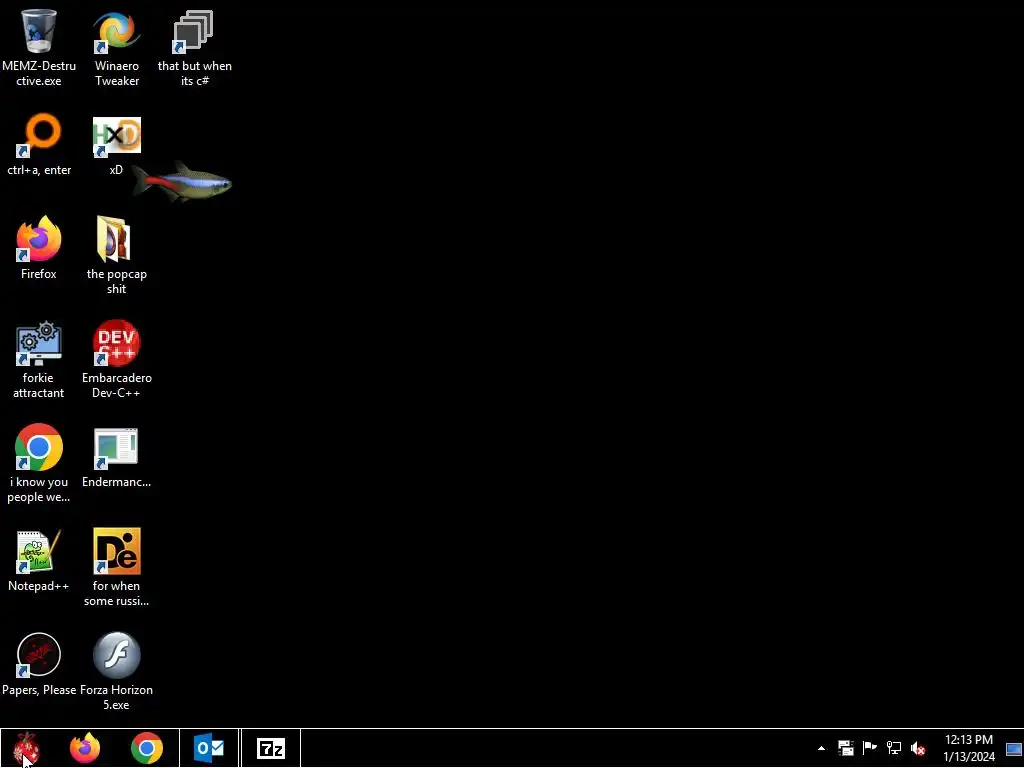The width and height of the screenshot is (1024, 768).
Task: Select the HxD shortcut labeled xD
Action: click(116, 135)
